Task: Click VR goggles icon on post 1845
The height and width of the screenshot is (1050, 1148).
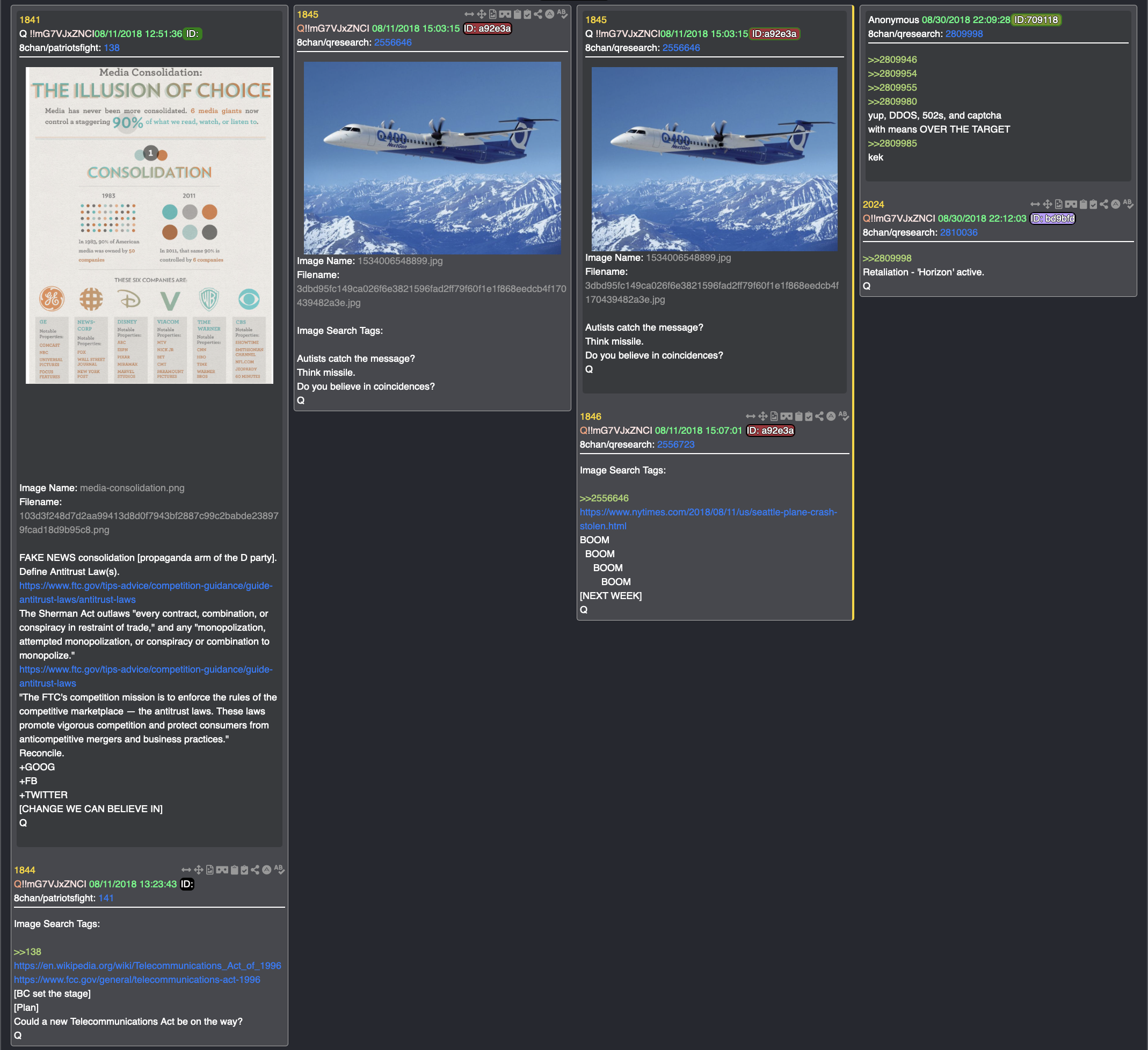Action: [505, 14]
